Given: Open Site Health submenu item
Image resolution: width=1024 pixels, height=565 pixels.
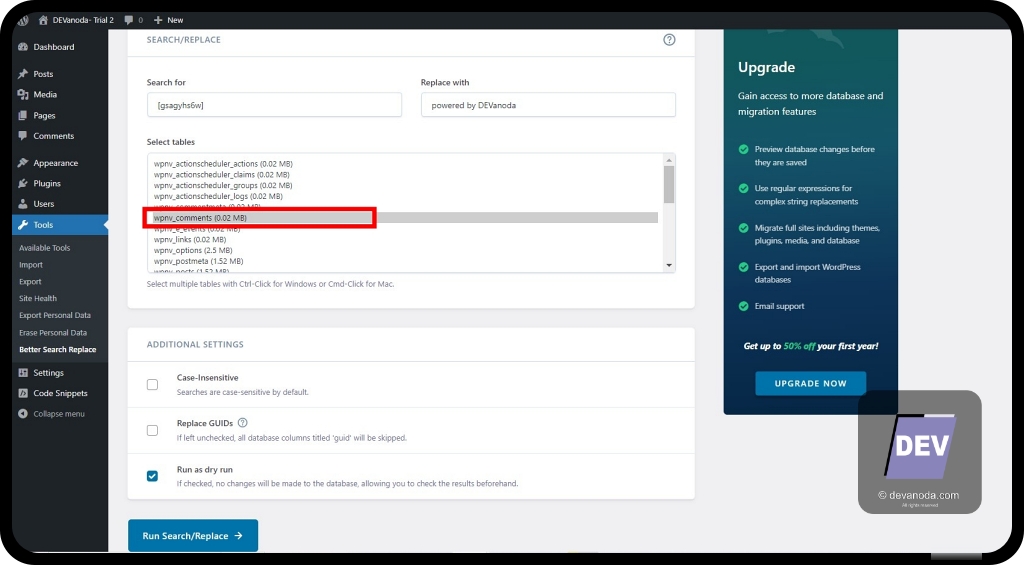Looking at the screenshot, I should coord(38,299).
